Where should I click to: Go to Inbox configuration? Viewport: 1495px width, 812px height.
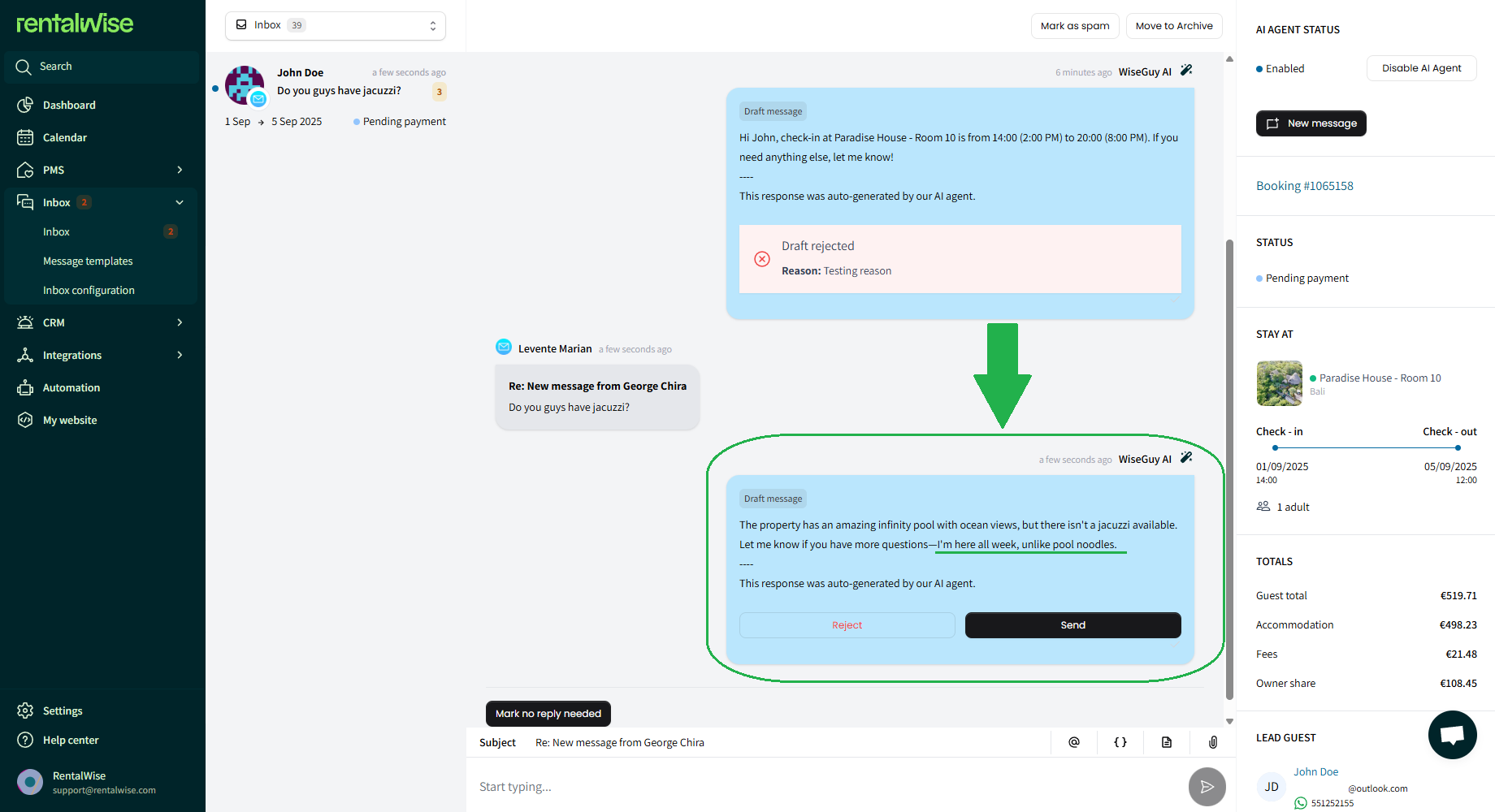click(89, 290)
